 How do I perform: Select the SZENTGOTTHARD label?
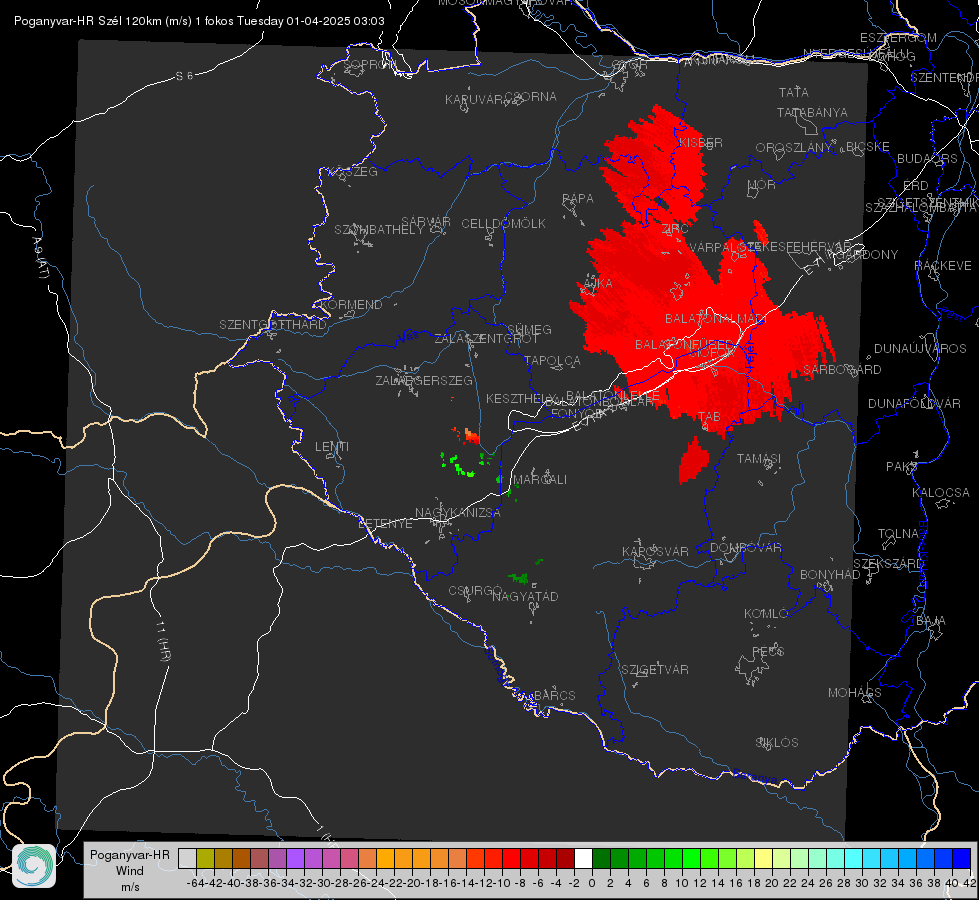click(x=273, y=325)
